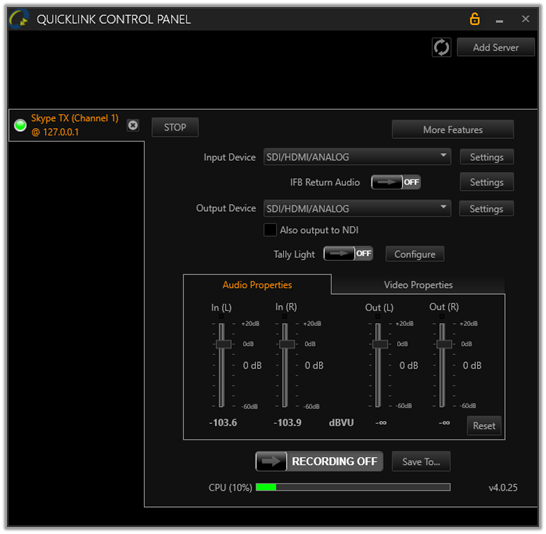This screenshot has width=546, height=534.
Task: Click the In (L) volume slider handle
Action: tap(224, 344)
